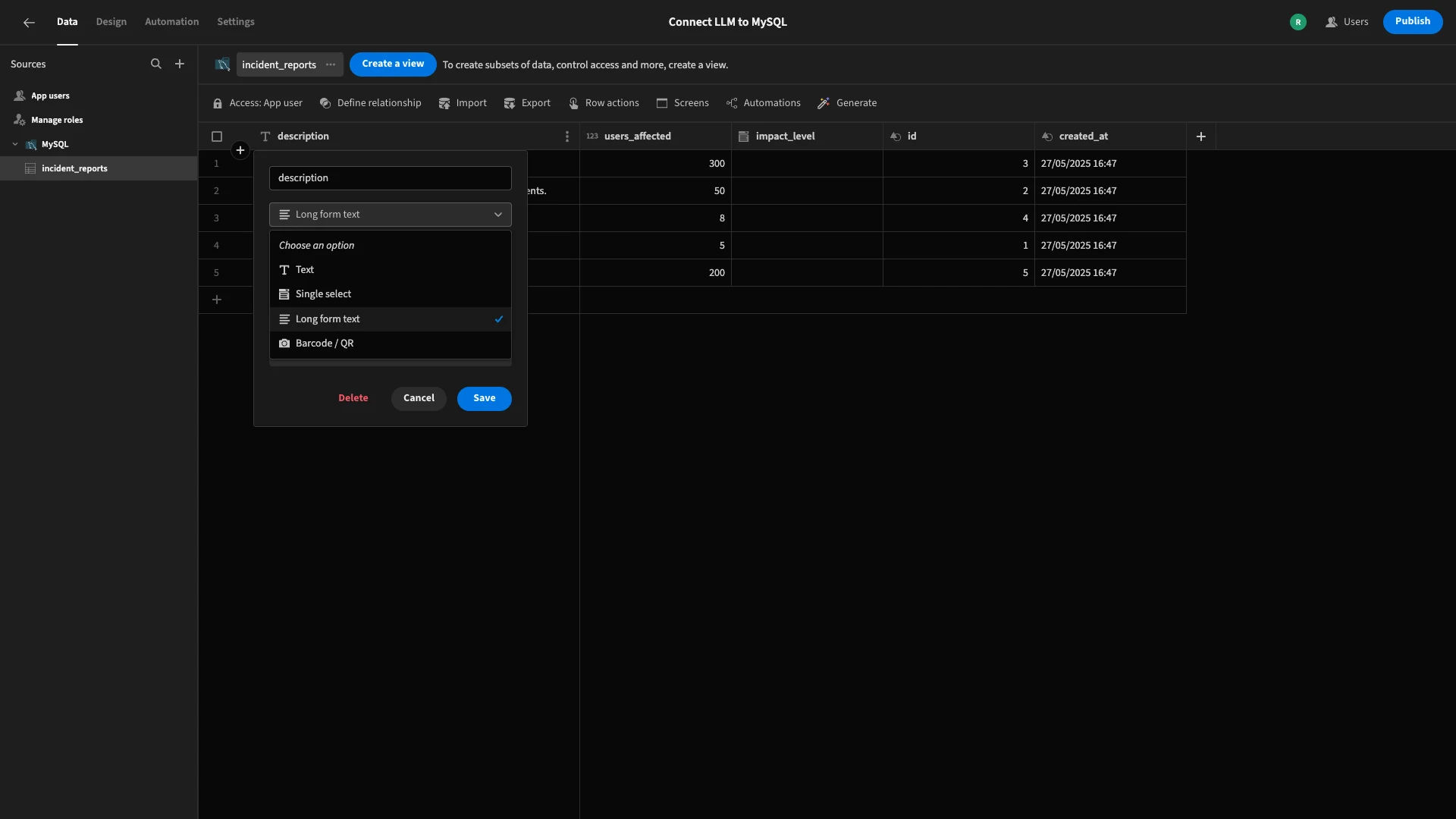Open Define relationship
This screenshot has width=1456, height=819.
tap(370, 103)
